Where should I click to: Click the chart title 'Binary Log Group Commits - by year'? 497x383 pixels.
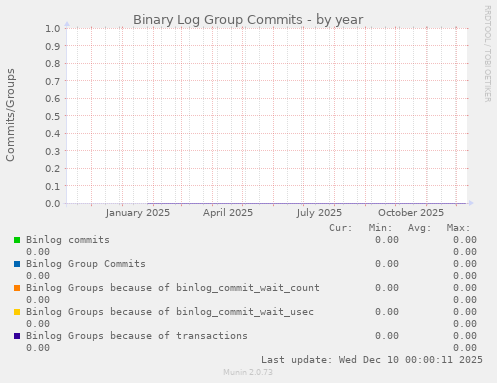[248, 20]
